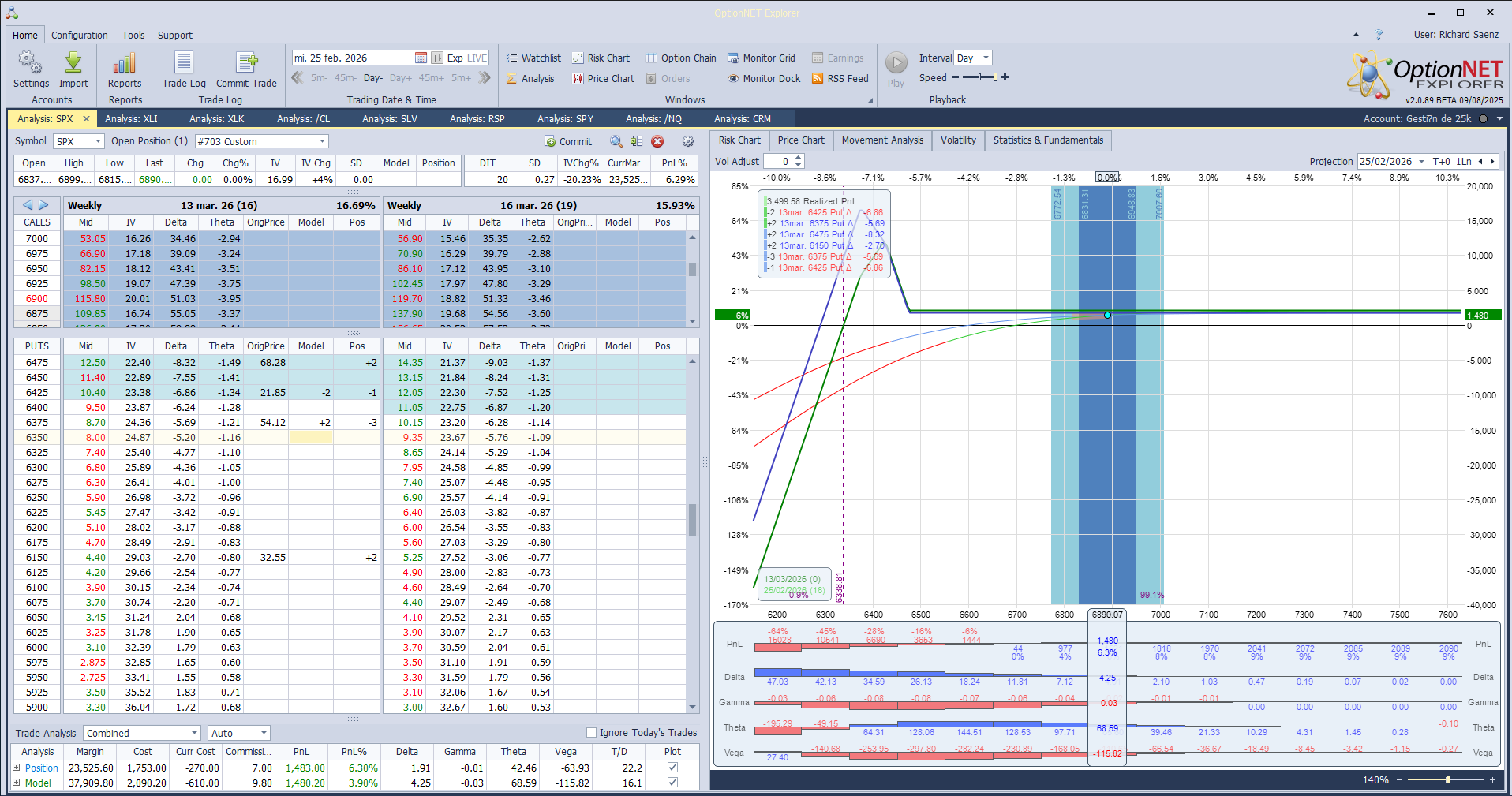1512x796 pixels.
Task: Step back to the previous period with the double-left arrow
Action: tap(298, 77)
